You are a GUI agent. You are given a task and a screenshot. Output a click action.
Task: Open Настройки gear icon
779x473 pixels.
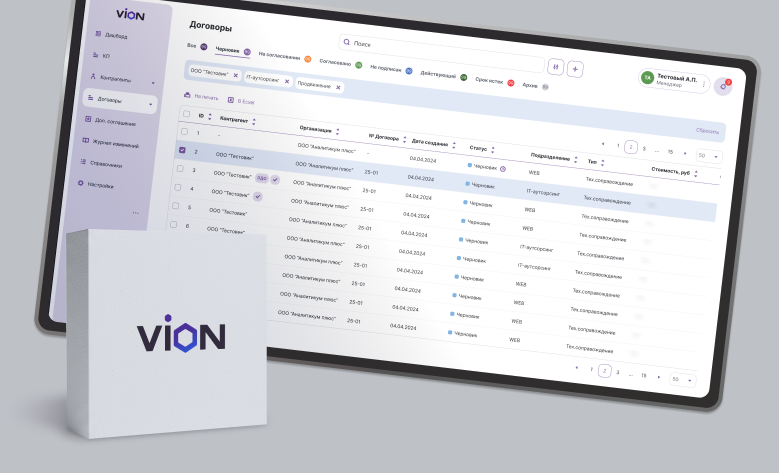pos(80,183)
